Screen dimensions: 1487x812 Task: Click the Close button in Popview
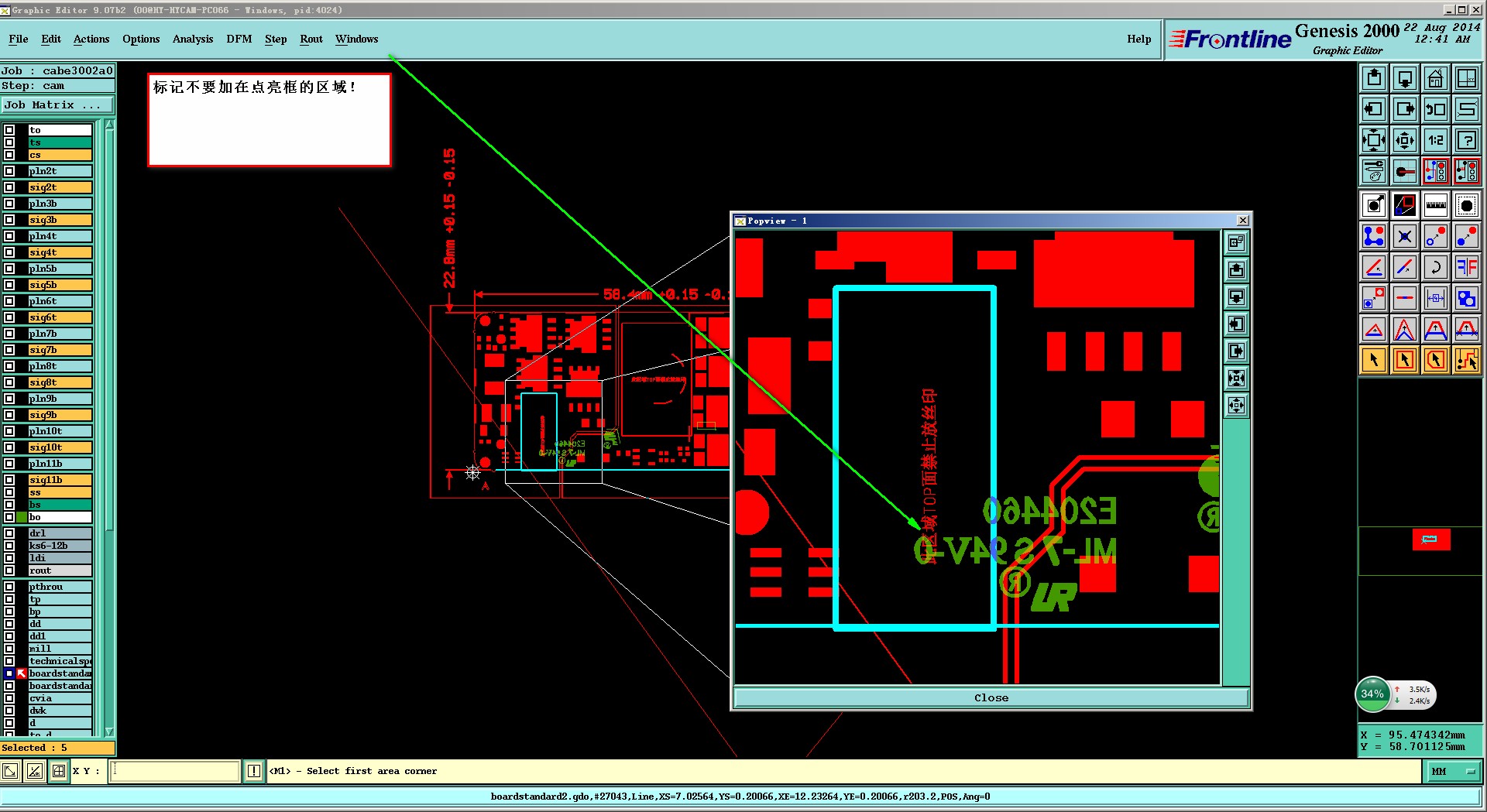coord(991,698)
